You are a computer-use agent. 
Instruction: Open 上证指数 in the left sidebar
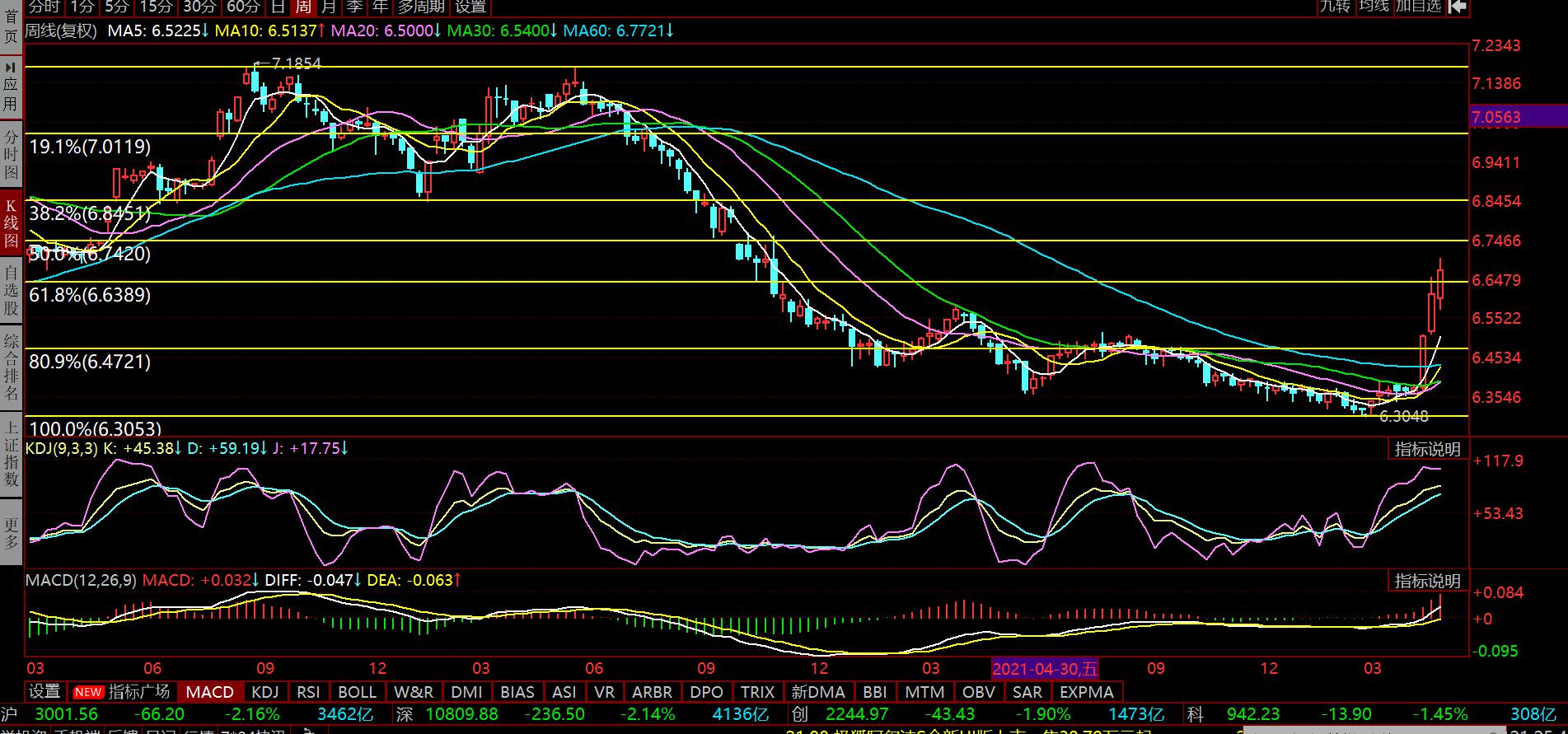point(11,454)
